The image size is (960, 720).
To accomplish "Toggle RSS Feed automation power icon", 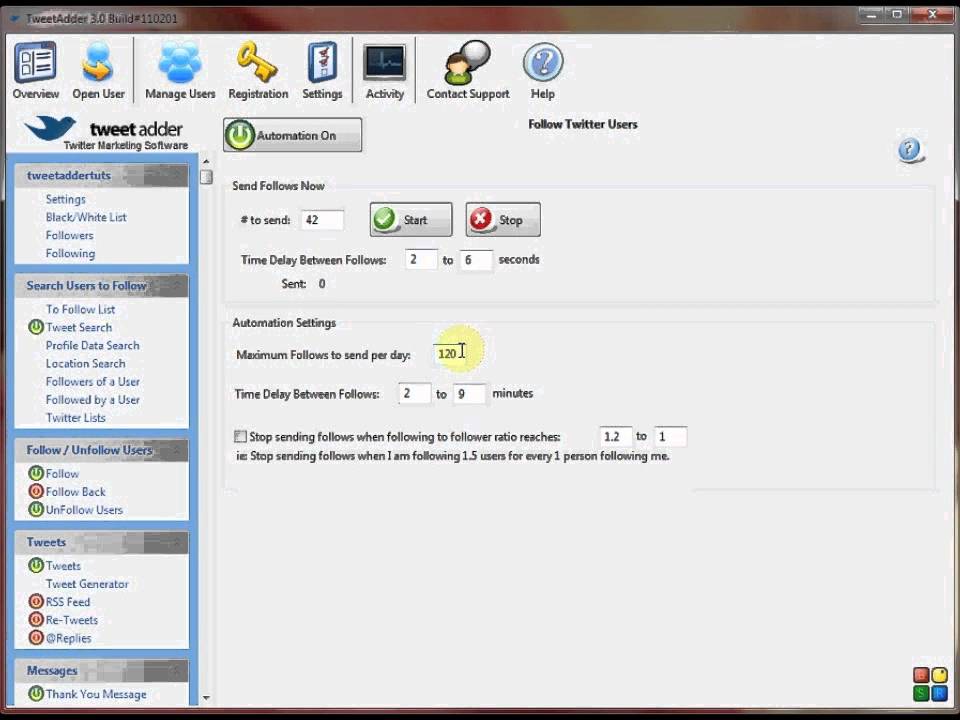I will point(36,602).
